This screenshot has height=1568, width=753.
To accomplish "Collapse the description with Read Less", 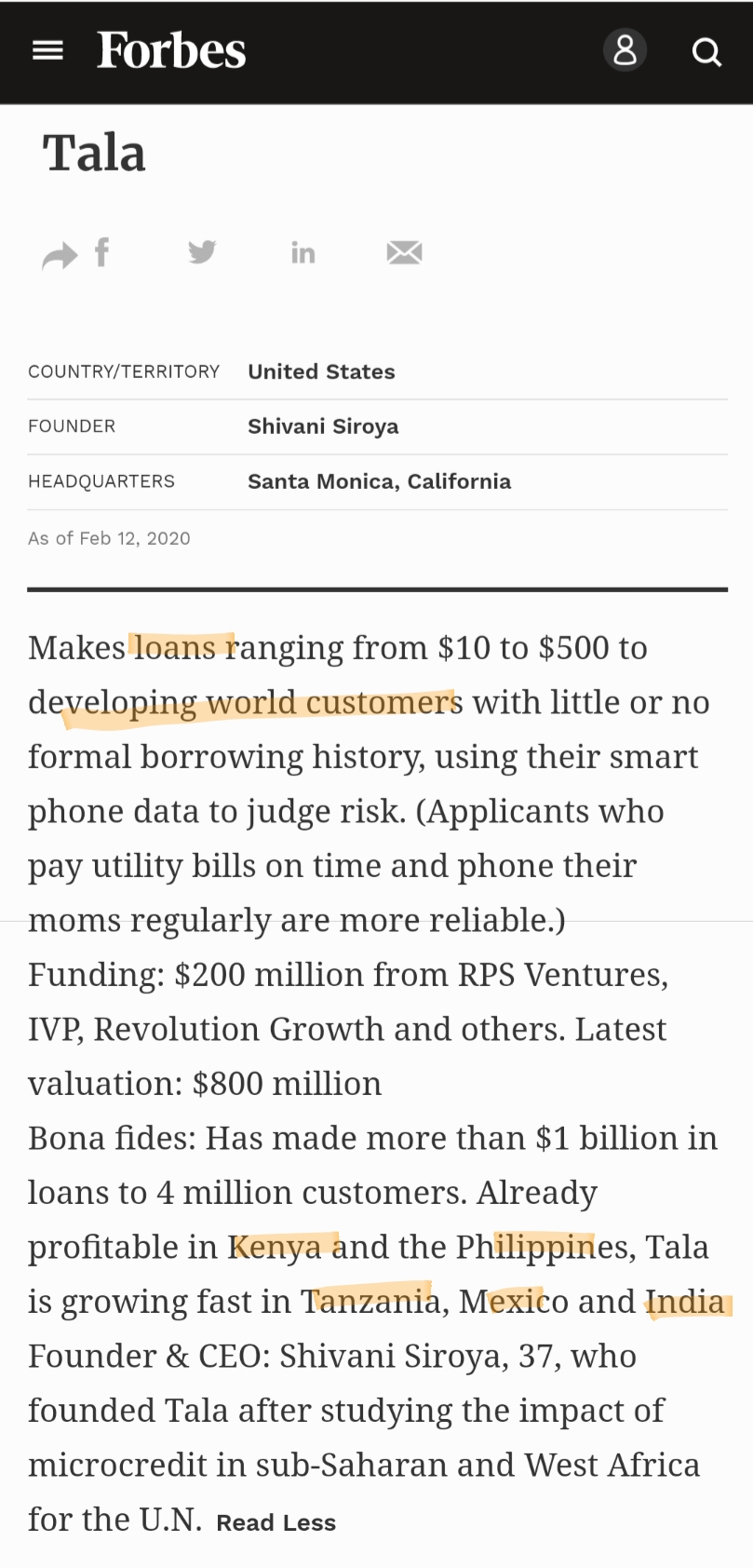I will click(x=276, y=1522).
